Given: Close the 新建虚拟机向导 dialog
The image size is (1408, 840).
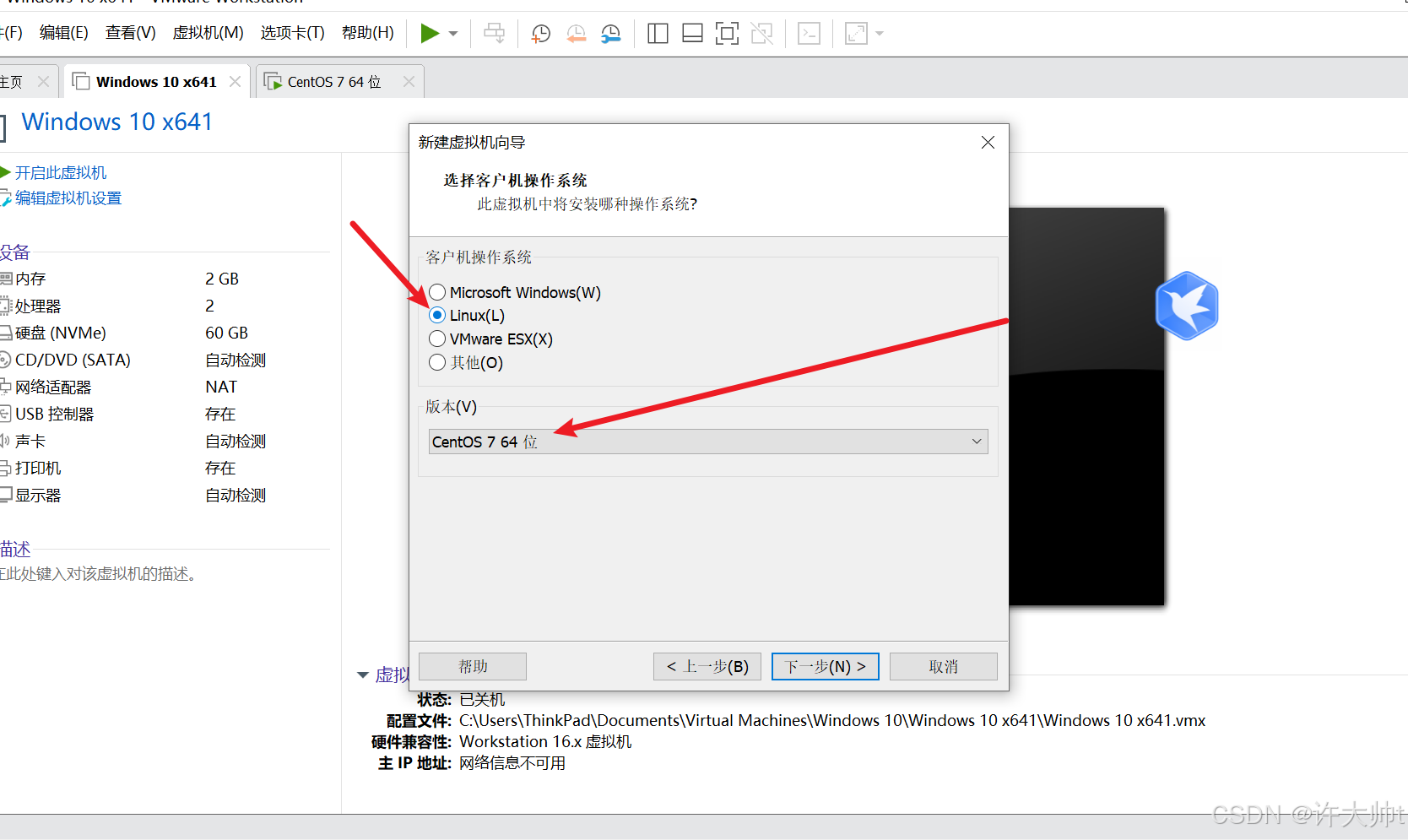Looking at the screenshot, I should tap(988, 143).
